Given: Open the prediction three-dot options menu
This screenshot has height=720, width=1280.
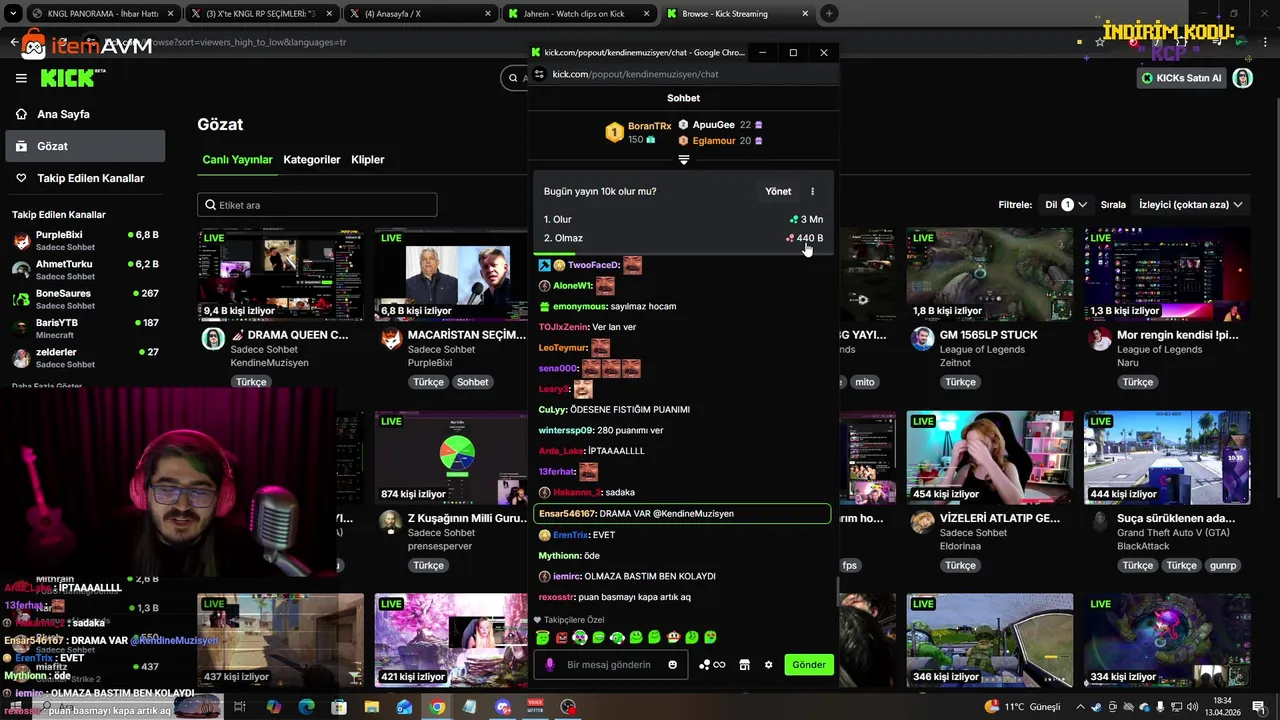Looking at the screenshot, I should [812, 191].
